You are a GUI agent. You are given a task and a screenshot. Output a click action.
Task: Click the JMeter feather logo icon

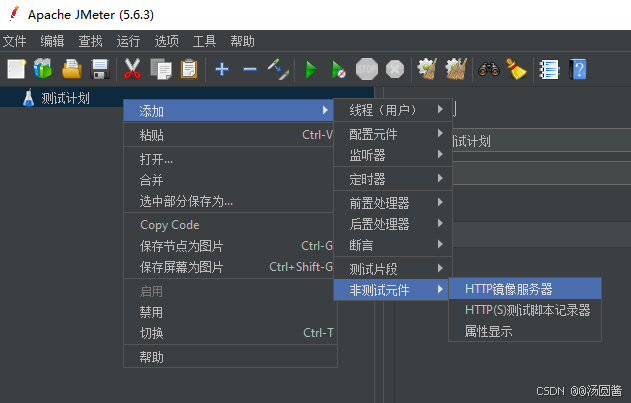pyautogui.click(x=14, y=14)
